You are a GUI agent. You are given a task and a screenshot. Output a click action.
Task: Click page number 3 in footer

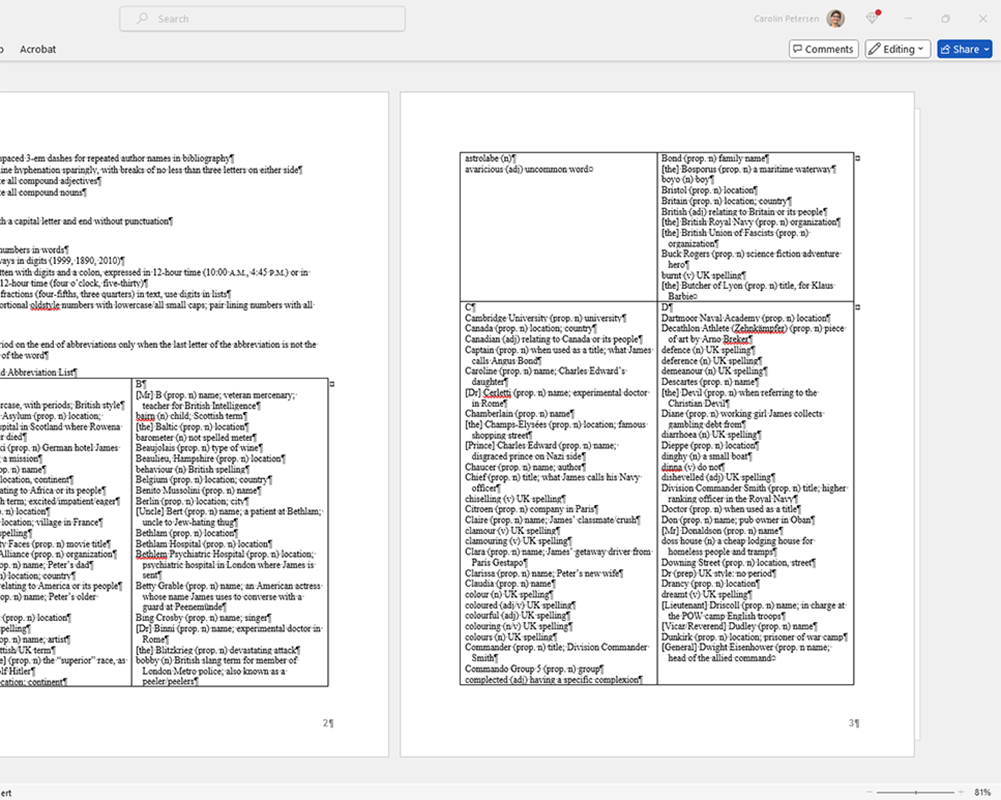point(854,723)
